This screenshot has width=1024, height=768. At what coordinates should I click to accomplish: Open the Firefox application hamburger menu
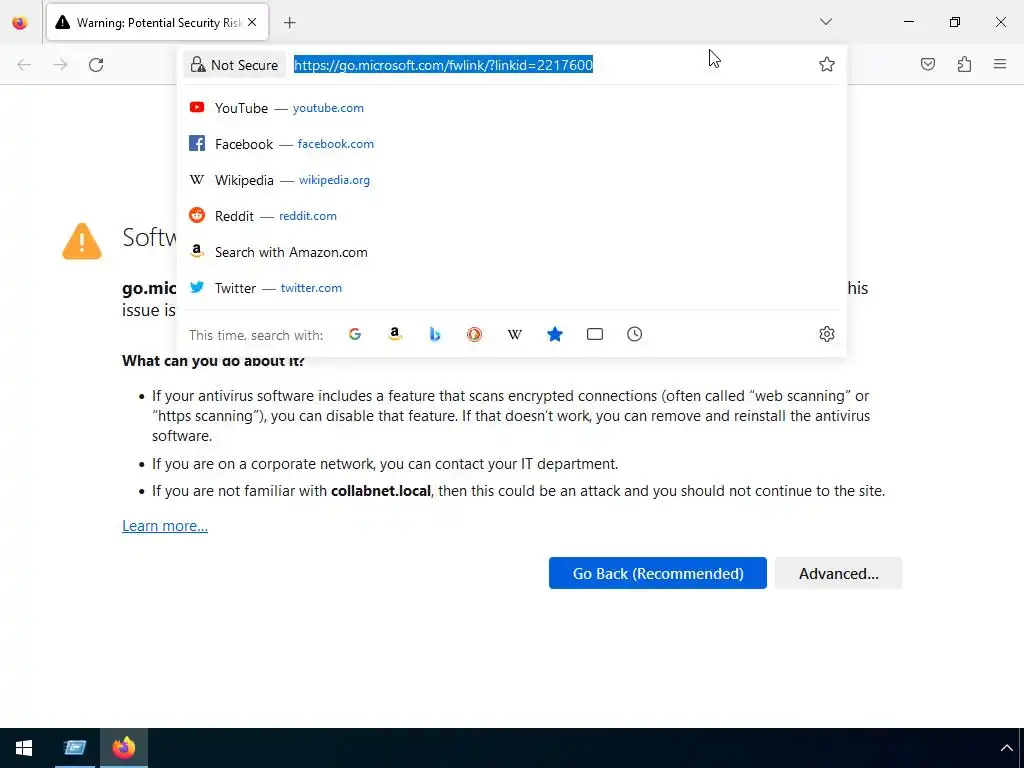(1000, 64)
